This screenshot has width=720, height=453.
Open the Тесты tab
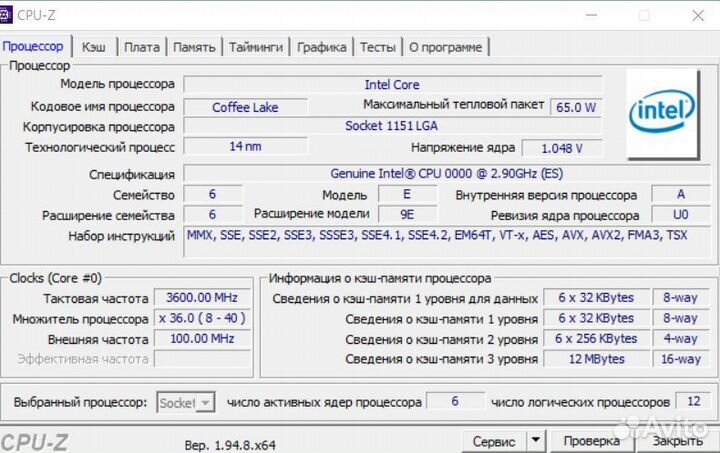tap(377, 47)
